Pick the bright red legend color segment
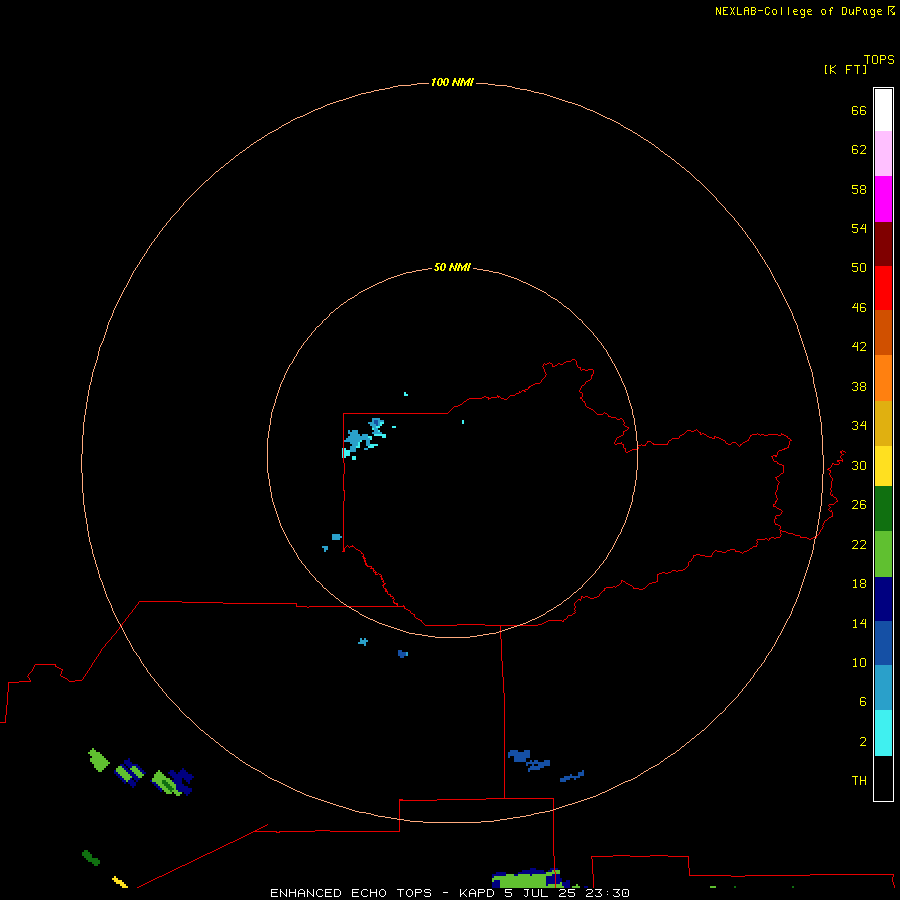Viewport: 900px width, 900px height. point(883,288)
